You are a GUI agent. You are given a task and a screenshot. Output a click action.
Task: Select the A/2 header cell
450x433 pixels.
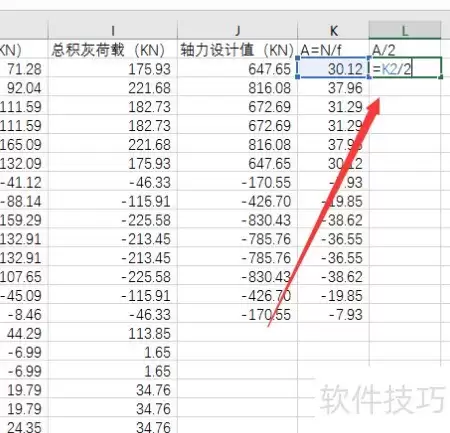coord(405,50)
